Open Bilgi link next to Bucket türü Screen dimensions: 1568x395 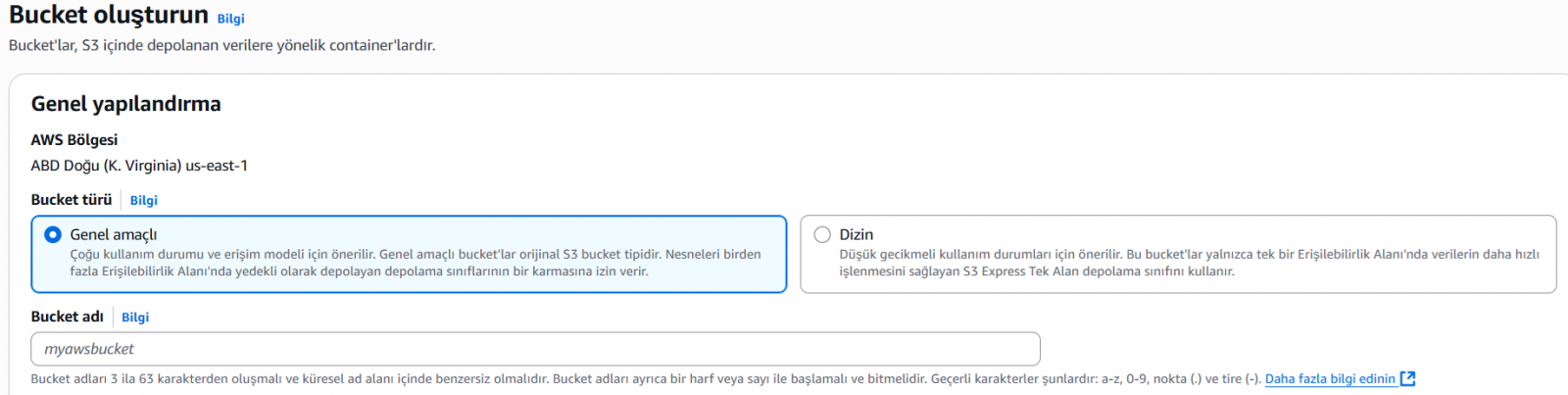143,200
